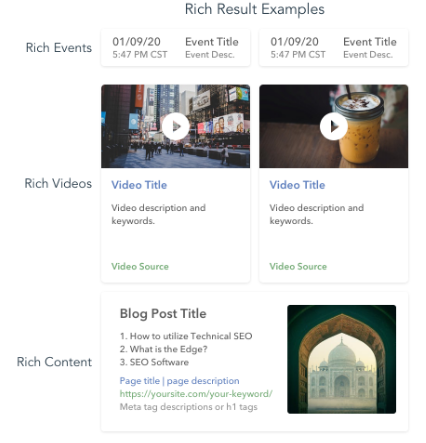The height and width of the screenshot is (443, 426).
Task: Select the second 01/09/20 event date
Action: (294, 42)
